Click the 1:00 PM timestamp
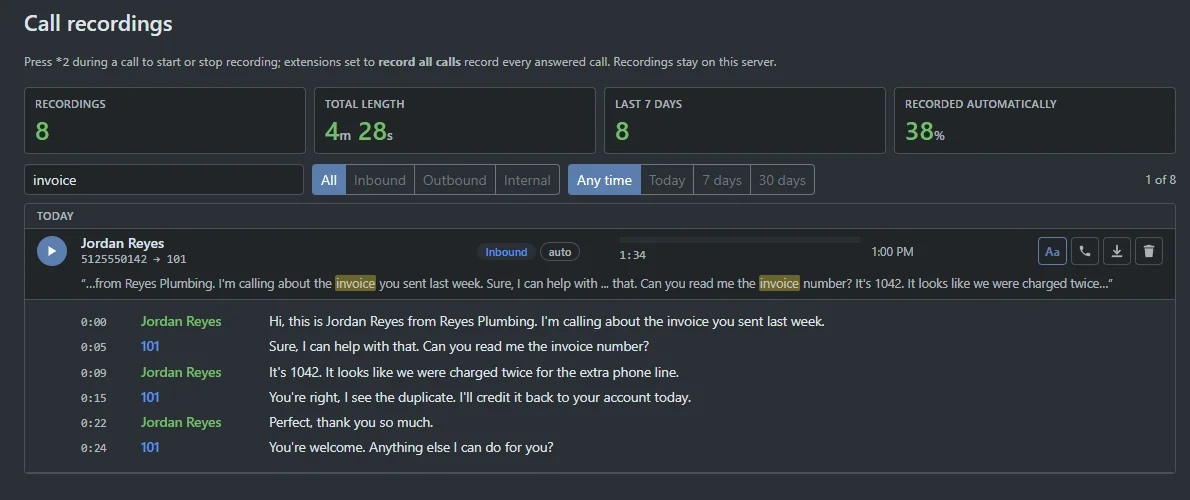This screenshot has width=1190, height=500. (892, 252)
